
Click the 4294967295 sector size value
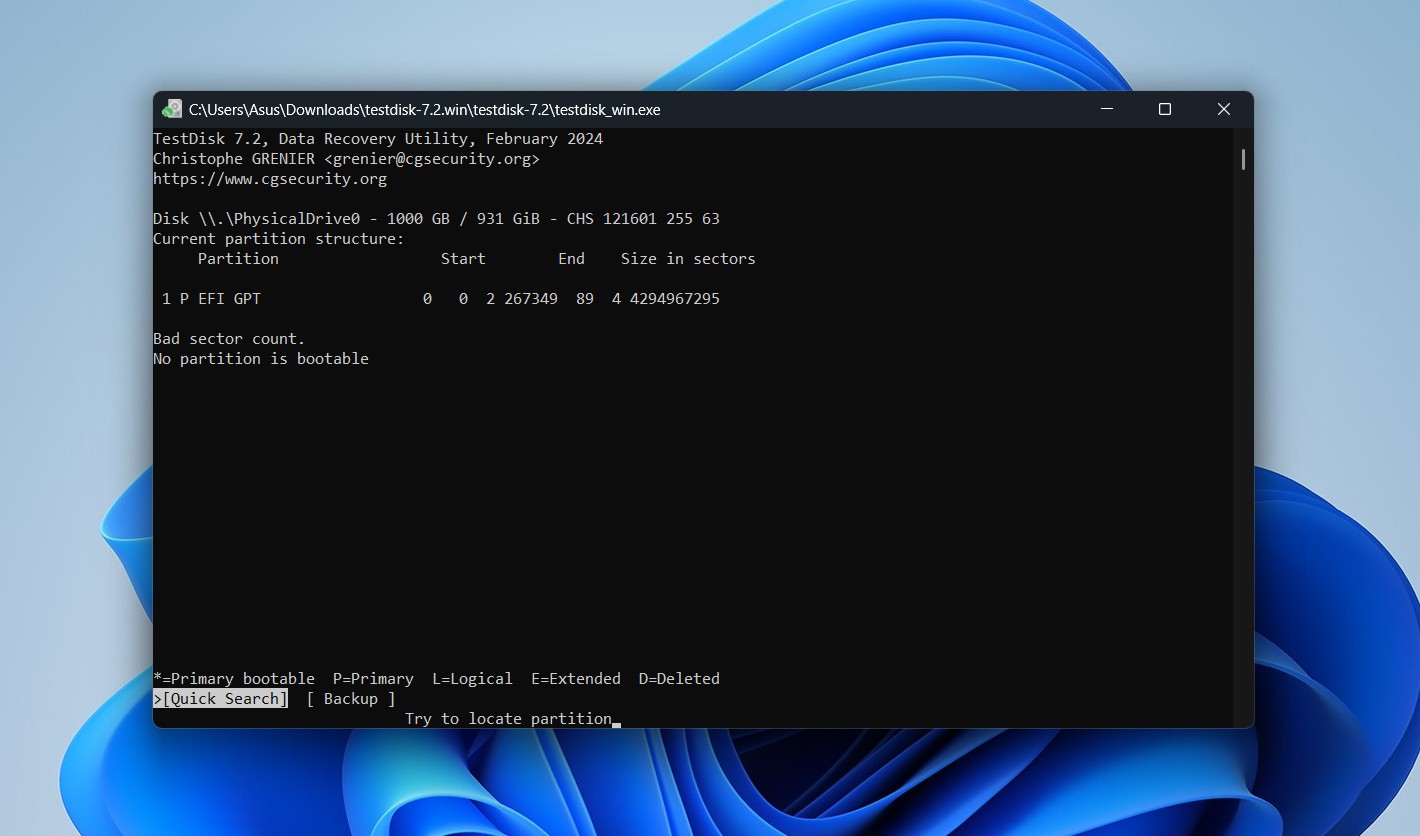coord(675,299)
